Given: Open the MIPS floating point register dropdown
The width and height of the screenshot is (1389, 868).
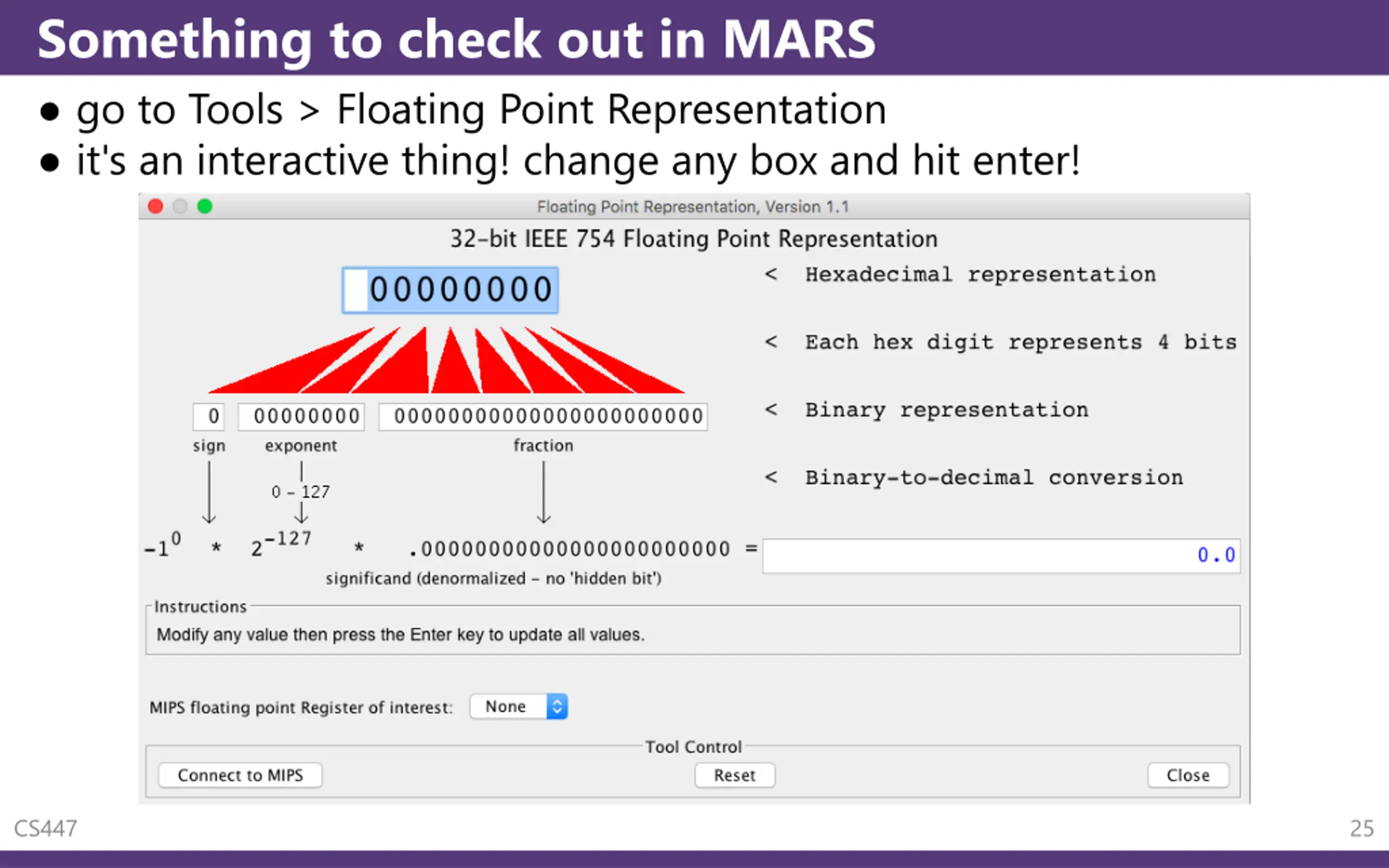Looking at the screenshot, I should (x=519, y=706).
